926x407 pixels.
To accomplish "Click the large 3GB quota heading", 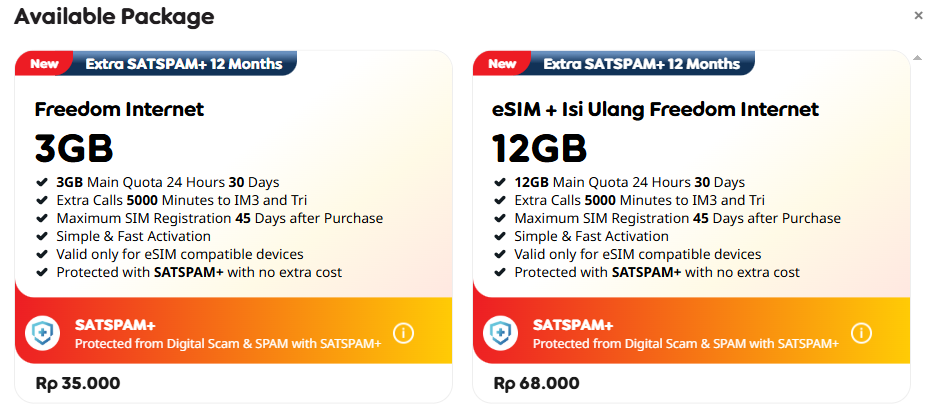I will pos(74,148).
